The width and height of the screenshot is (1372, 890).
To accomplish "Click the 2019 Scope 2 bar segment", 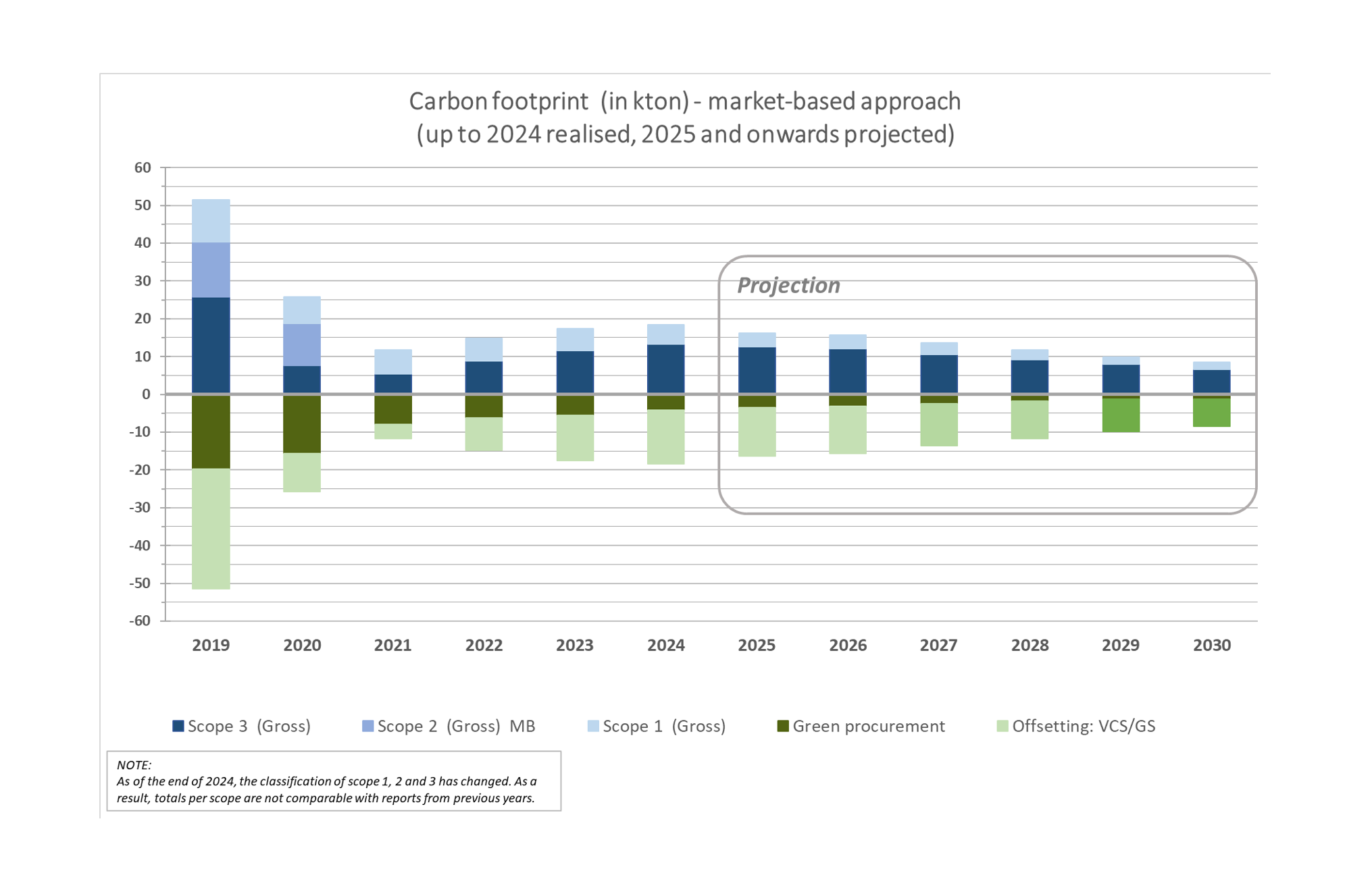I will 211,270.
